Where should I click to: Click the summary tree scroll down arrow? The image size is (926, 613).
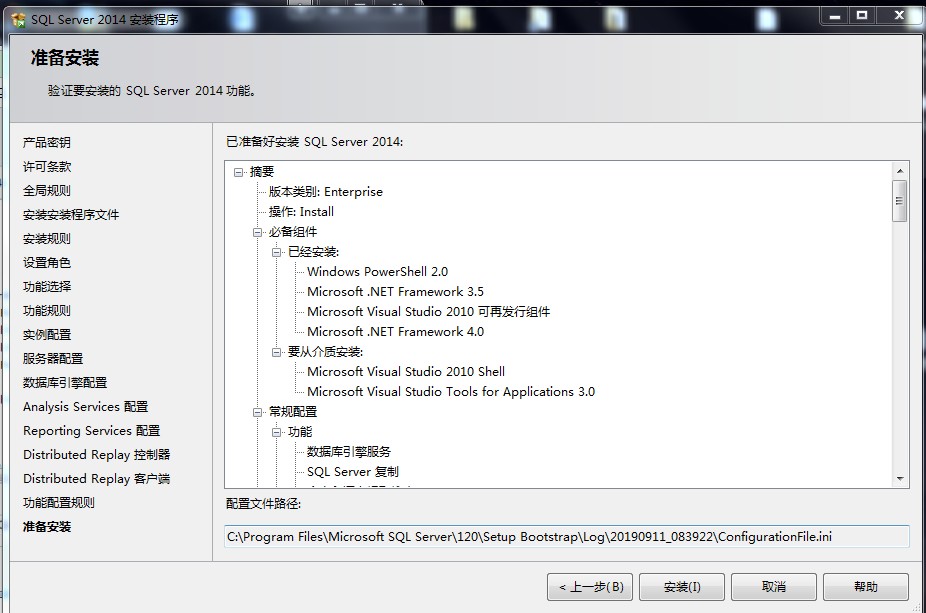[x=900, y=478]
